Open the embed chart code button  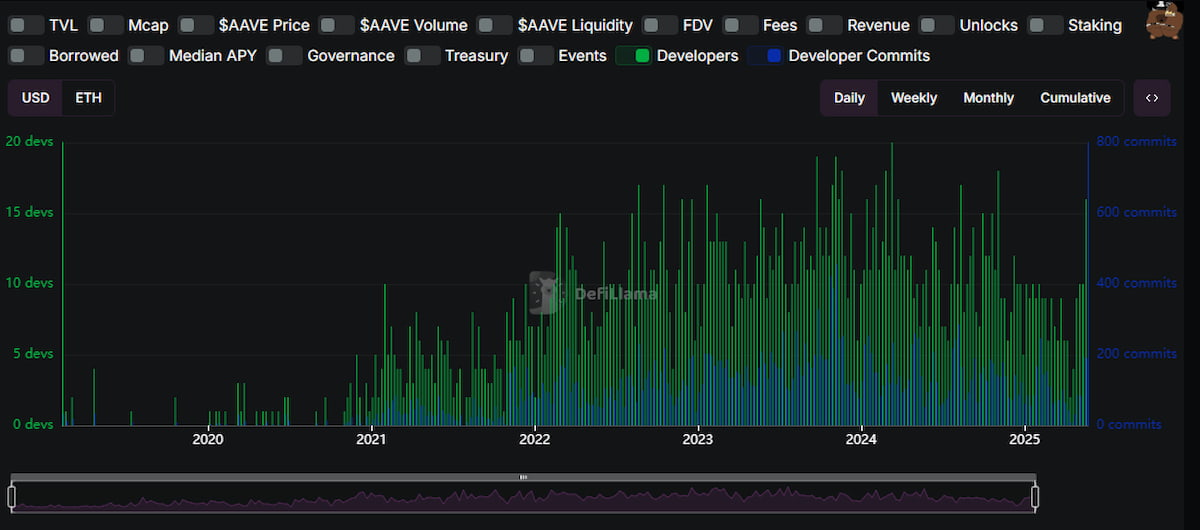(x=1152, y=98)
